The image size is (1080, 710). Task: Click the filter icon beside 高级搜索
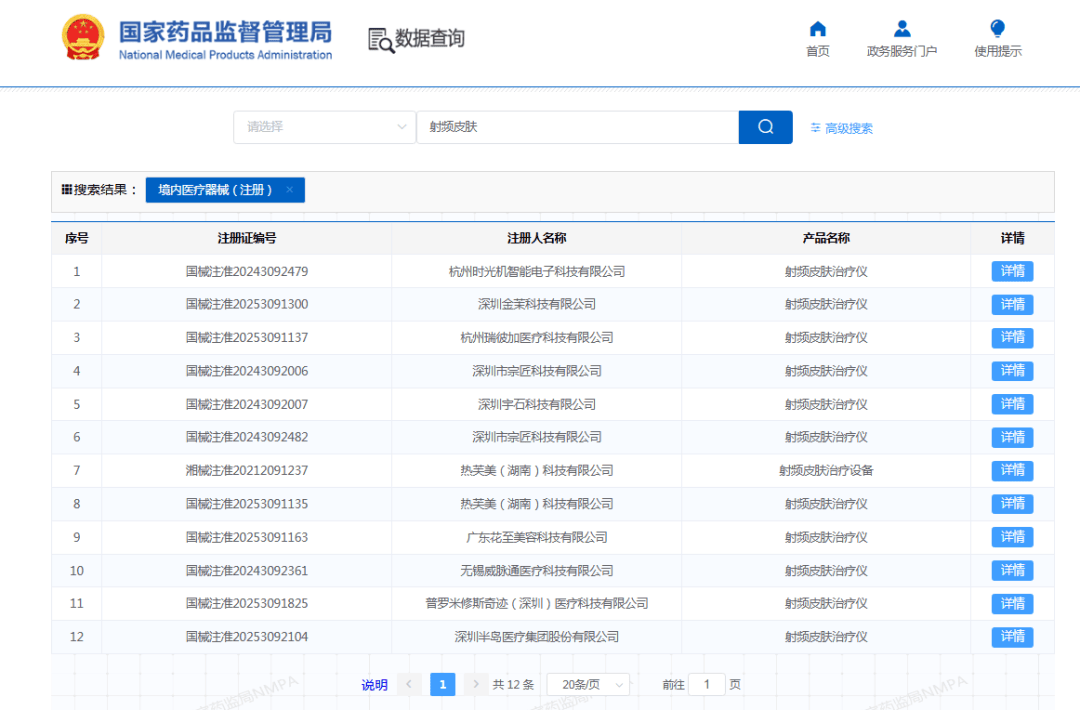pos(815,127)
